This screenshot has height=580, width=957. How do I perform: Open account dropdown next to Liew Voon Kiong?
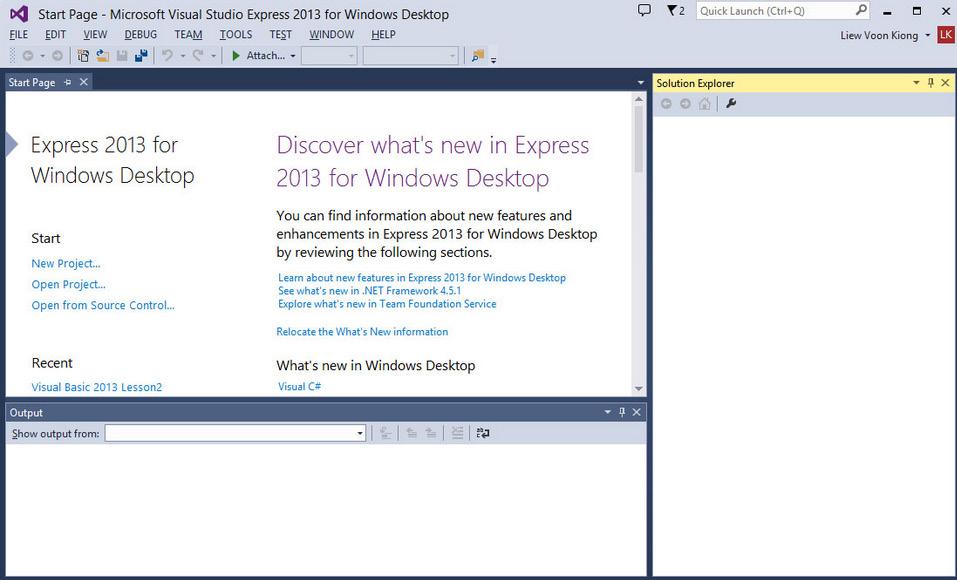[x=927, y=35]
